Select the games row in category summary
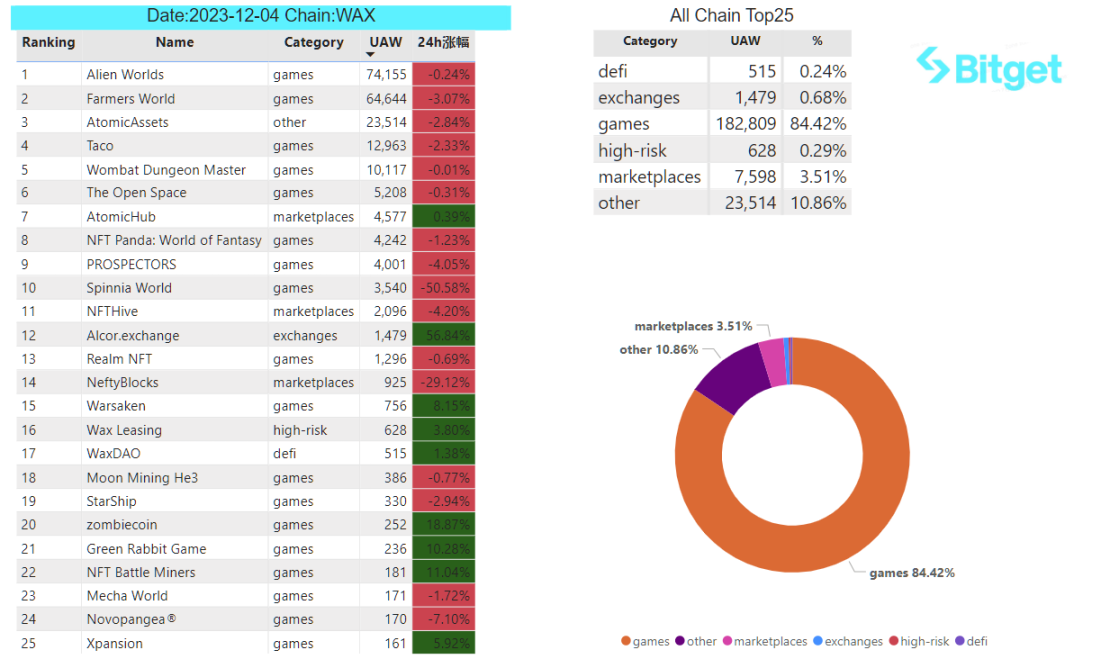Screen dimensions: 1101x659 [x=723, y=124]
